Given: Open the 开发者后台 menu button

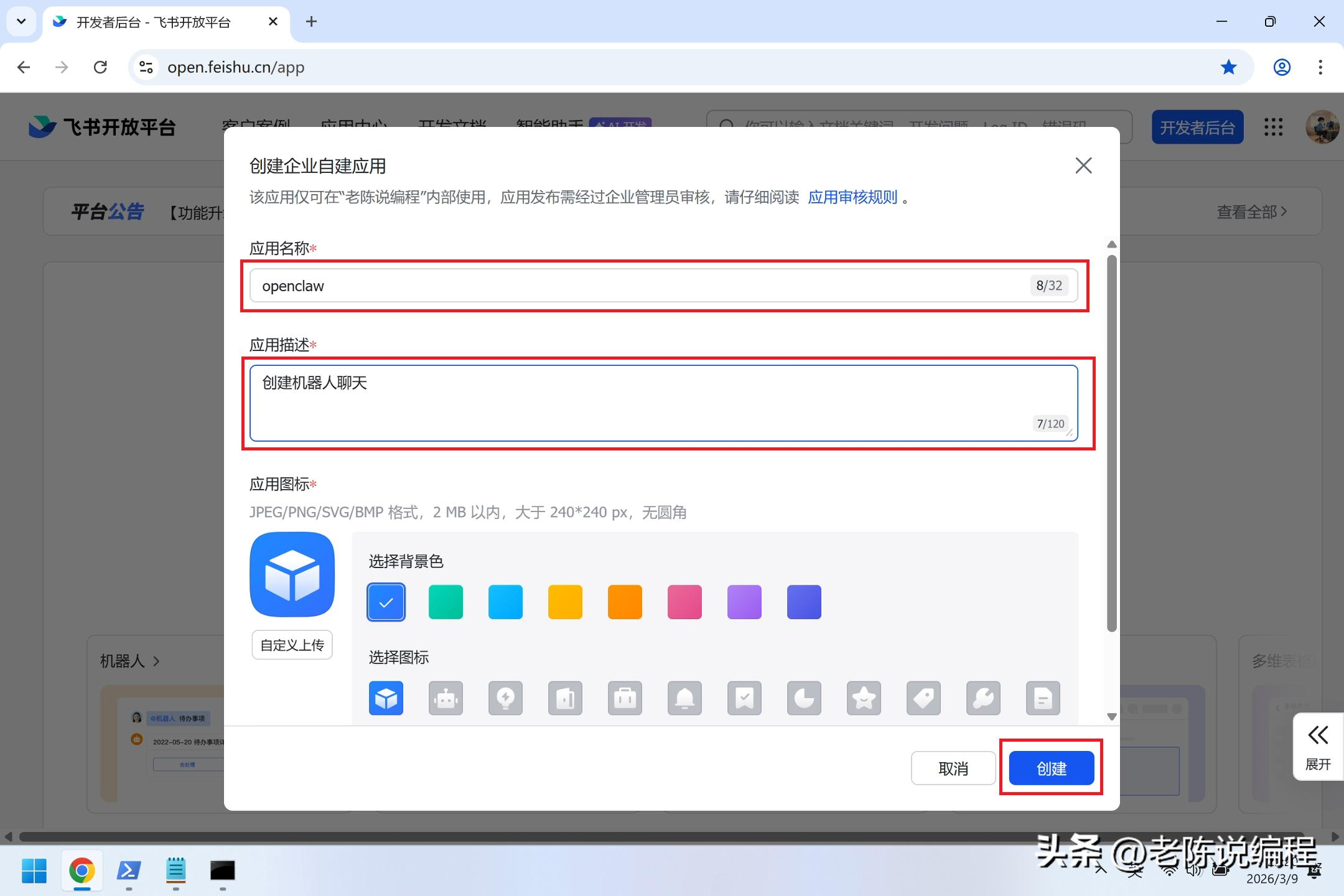Looking at the screenshot, I should 1197,128.
